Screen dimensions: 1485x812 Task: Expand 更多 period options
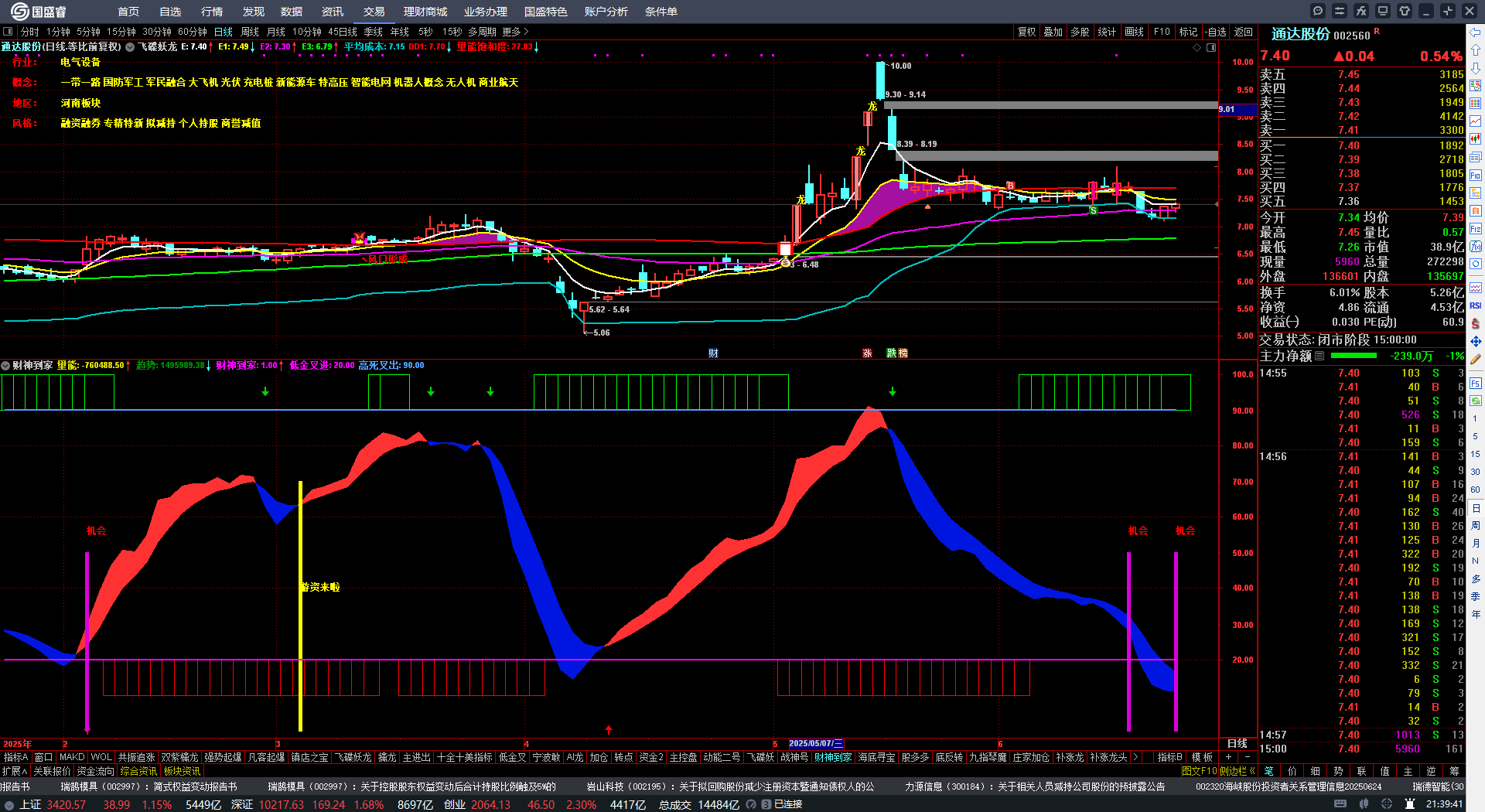pyautogui.click(x=515, y=32)
